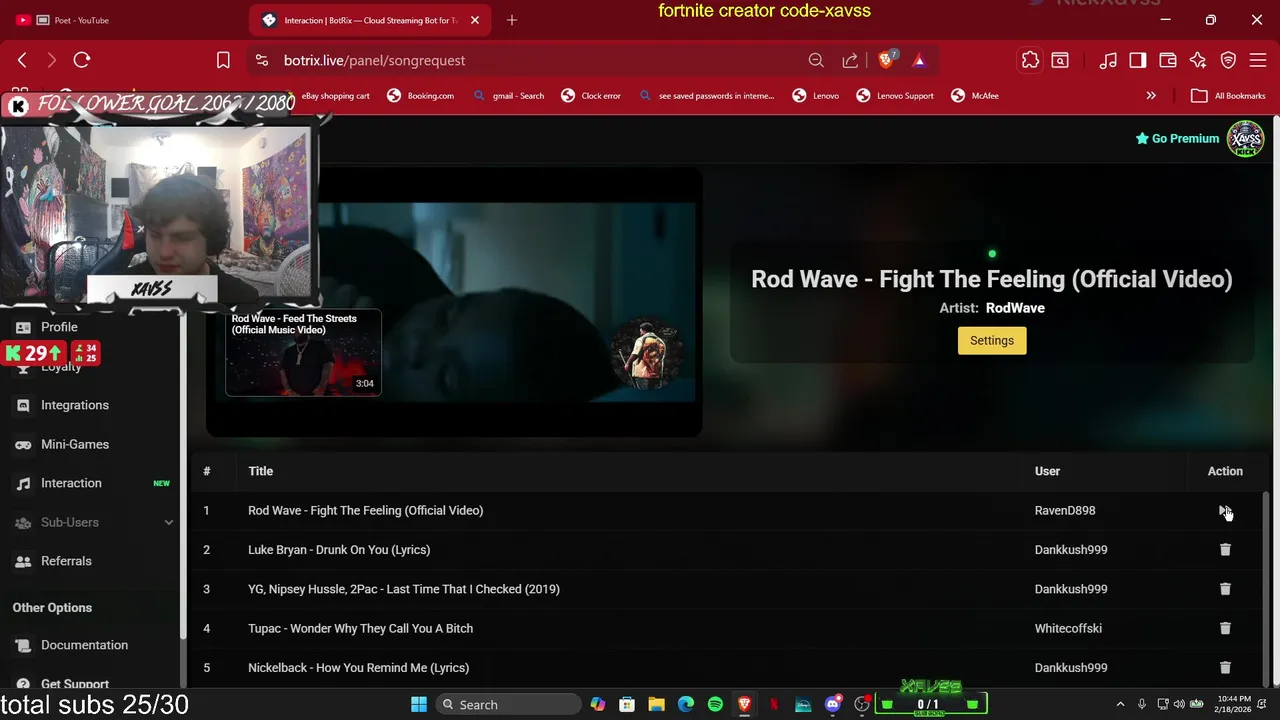
Task: Open the Lenovo Support bookmark
Action: coord(895,96)
